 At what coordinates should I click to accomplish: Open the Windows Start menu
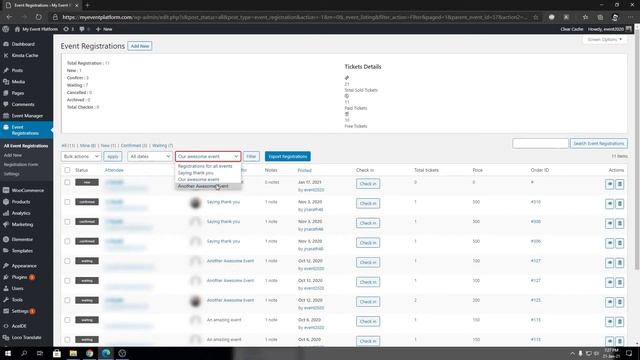coord(7,353)
